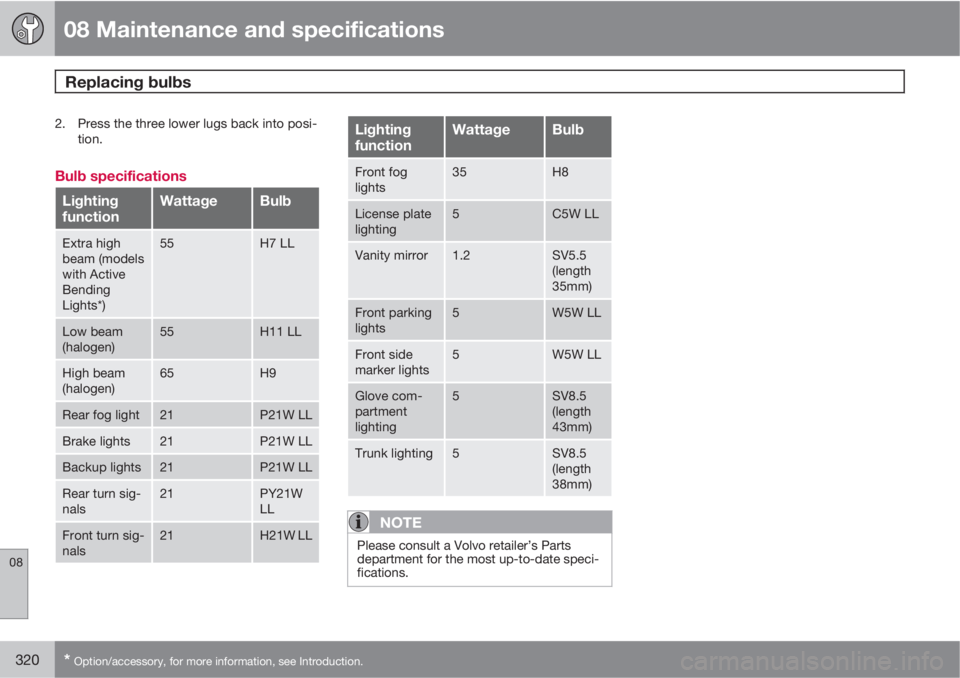
Task: Click the 'Front parking lights' cell
Action: tap(396, 320)
